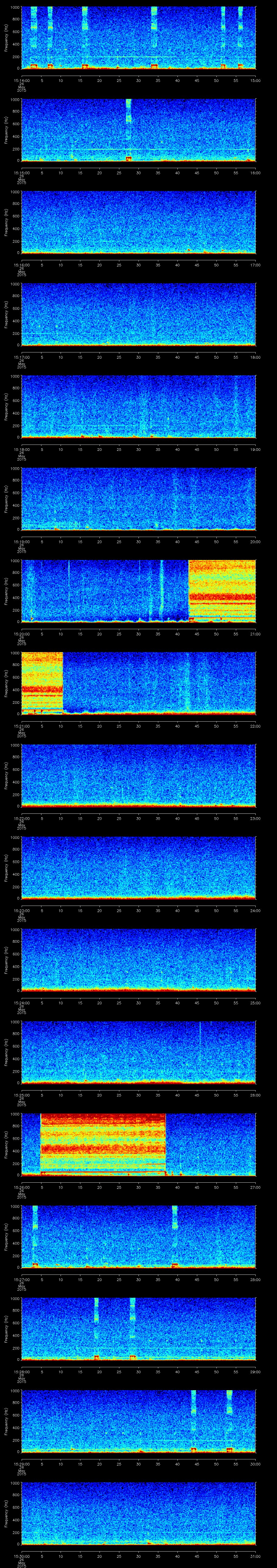Image resolution: width=277 pixels, height=1568 pixels.
Task: Click the vertical burst at 53 s in the 15:29:00 spectrogram
Action: click(229, 1421)
